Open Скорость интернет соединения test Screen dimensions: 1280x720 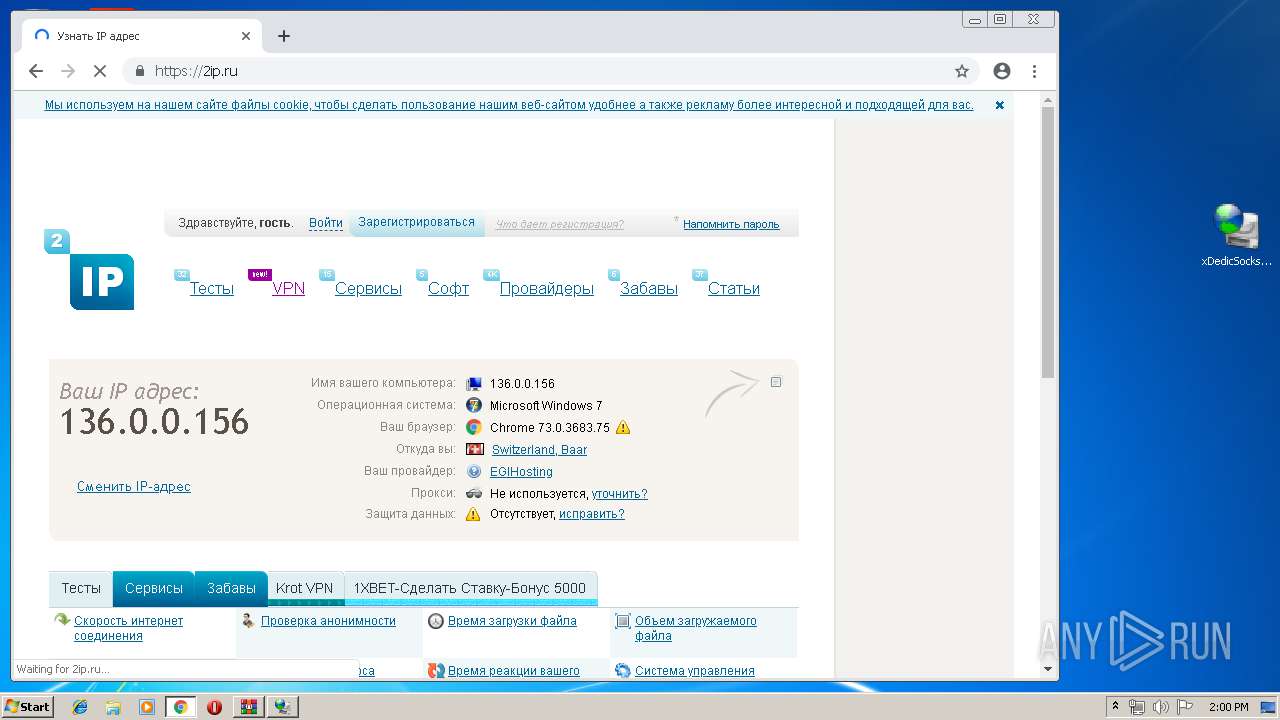[128, 628]
